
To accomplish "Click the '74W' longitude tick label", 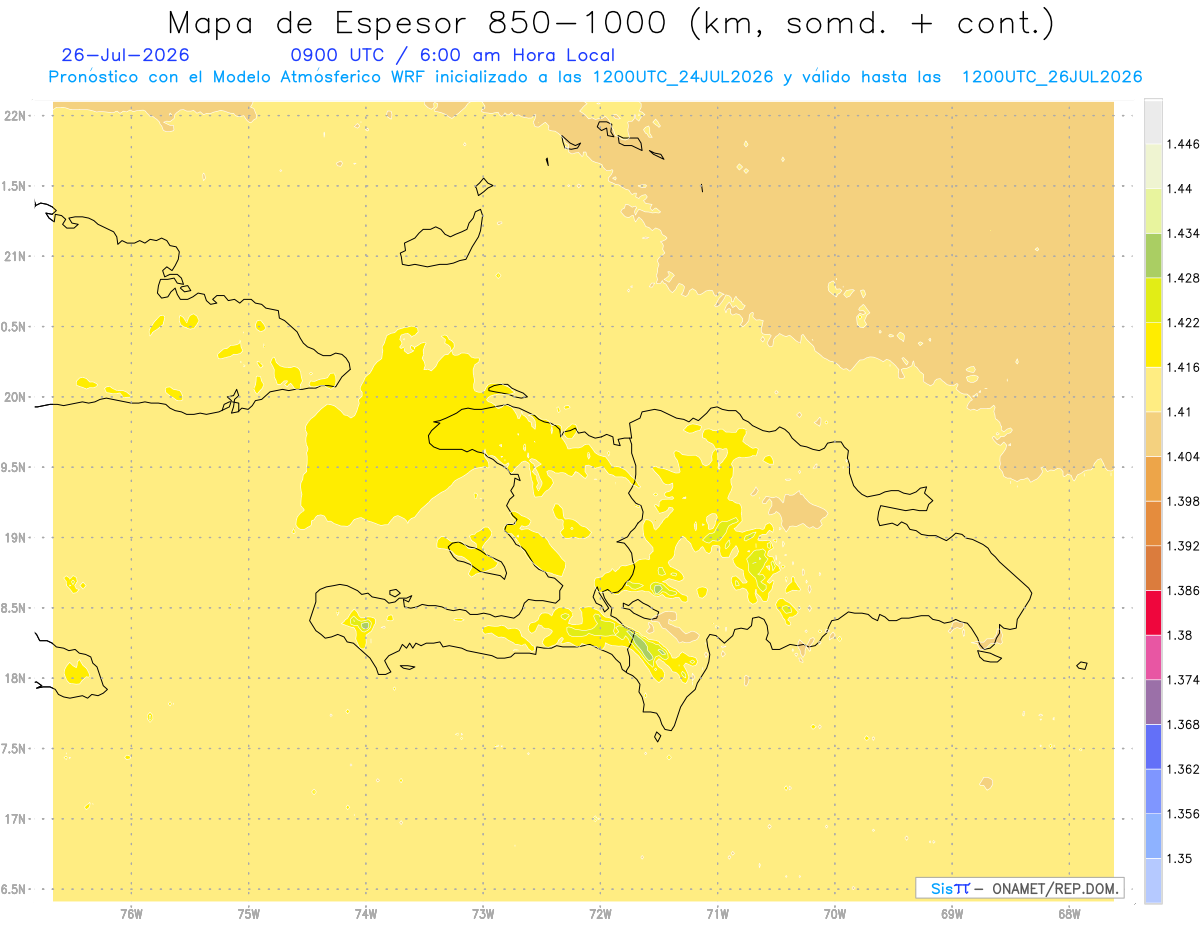I will point(366,914).
